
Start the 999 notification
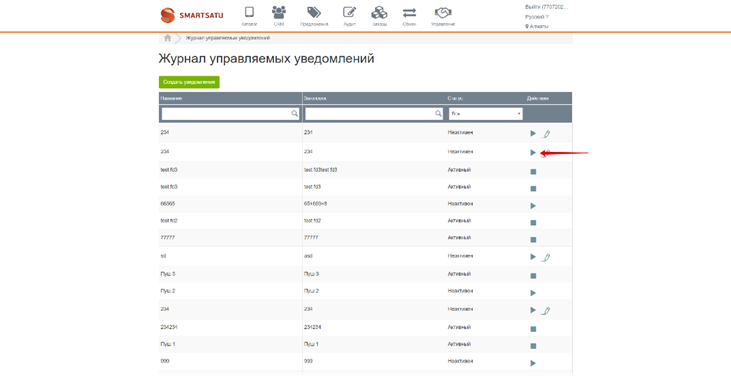pyautogui.click(x=533, y=363)
